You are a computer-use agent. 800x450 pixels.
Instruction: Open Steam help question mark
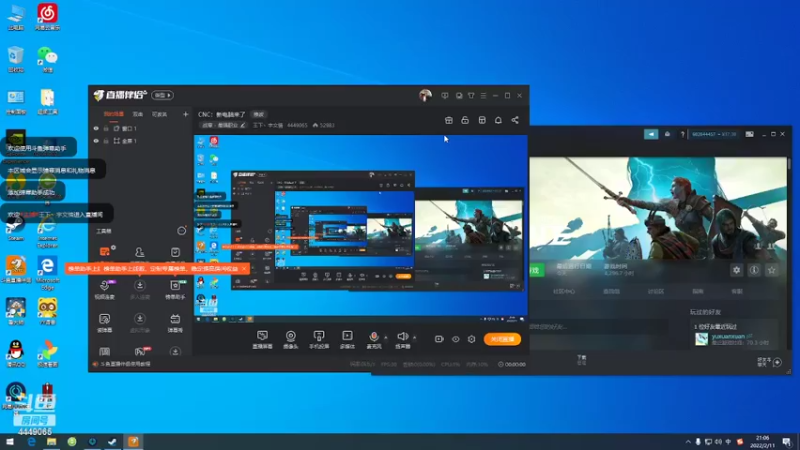pyautogui.click(x=682, y=134)
